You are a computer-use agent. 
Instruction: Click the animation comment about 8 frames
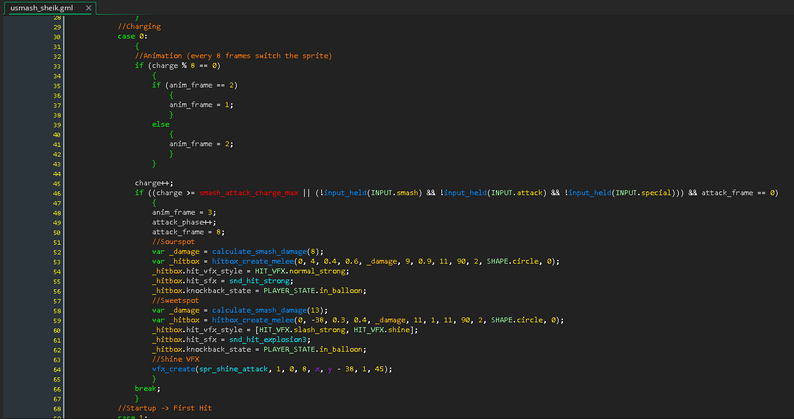point(233,56)
